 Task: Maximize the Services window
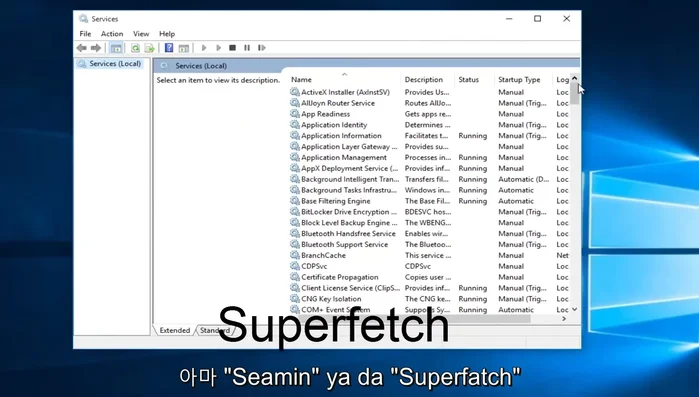[x=538, y=19]
